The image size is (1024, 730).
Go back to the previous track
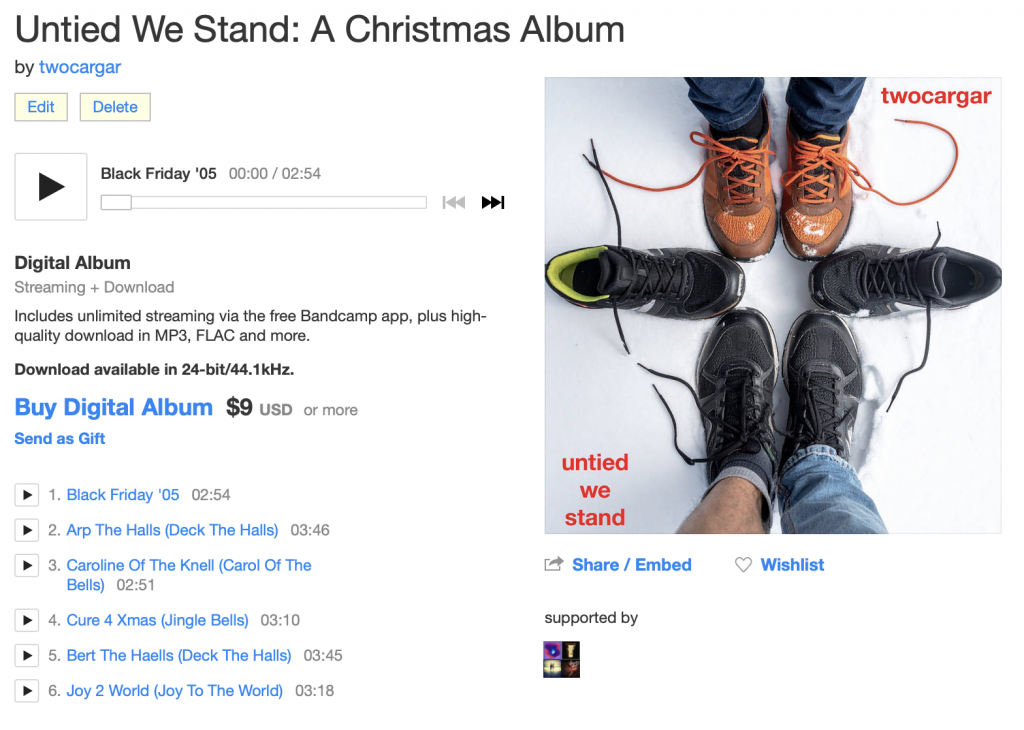[454, 203]
